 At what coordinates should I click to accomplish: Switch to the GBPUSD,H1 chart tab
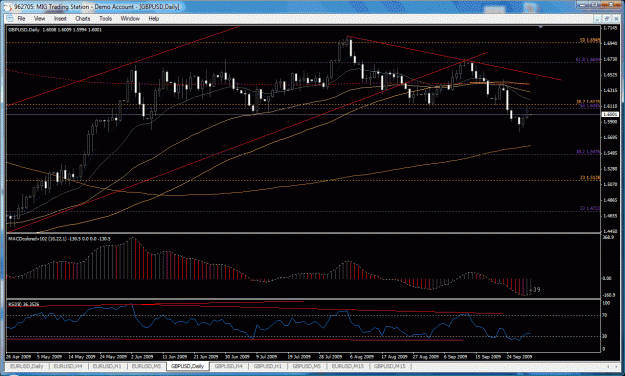tap(267, 366)
